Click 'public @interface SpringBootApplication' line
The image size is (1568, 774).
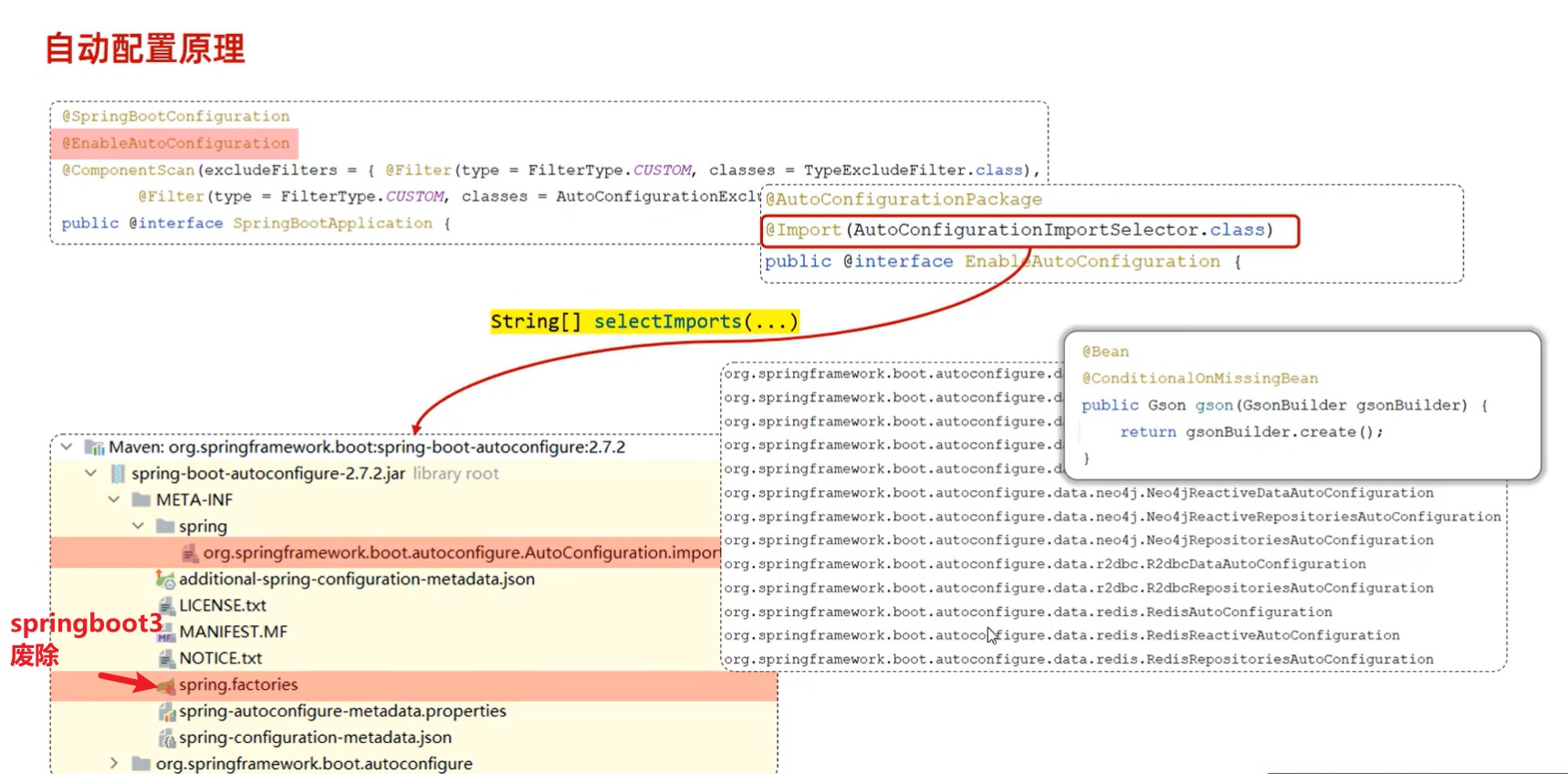pyautogui.click(x=256, y=224)
